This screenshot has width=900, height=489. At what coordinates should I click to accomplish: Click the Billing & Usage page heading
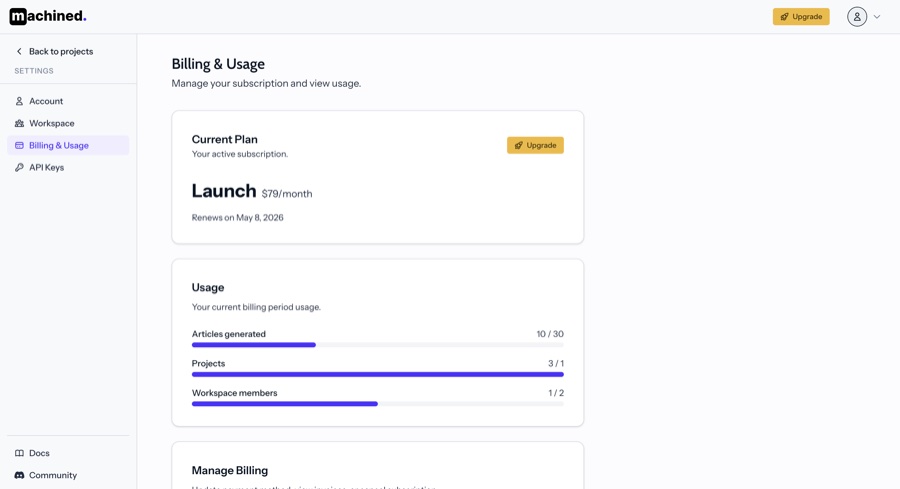tap(218, 64)
